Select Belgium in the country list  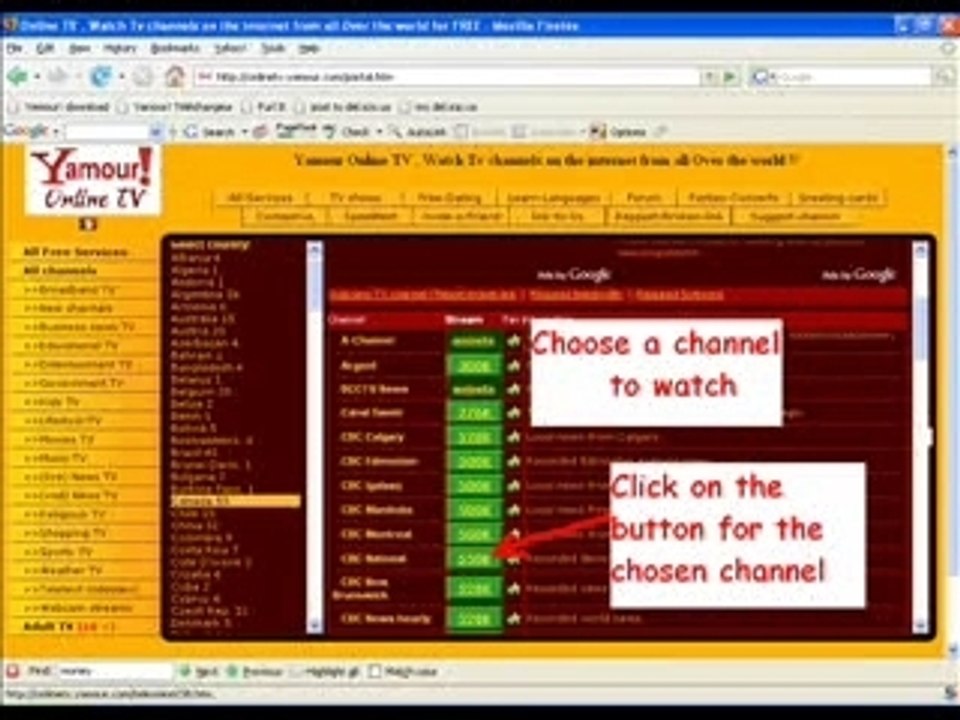[x=201, y=391]
